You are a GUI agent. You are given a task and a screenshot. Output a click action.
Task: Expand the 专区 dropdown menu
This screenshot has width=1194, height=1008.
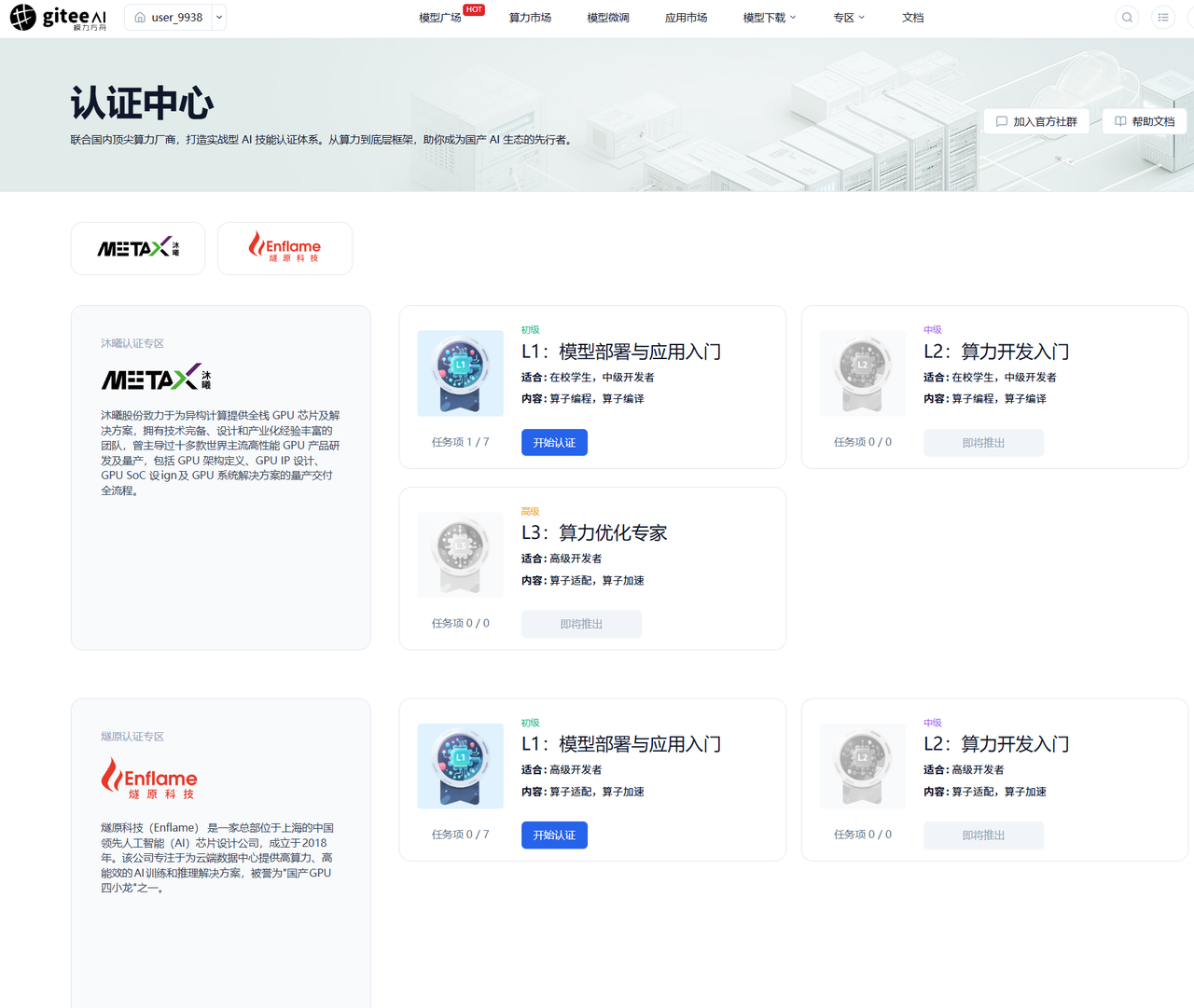point(849,18)
